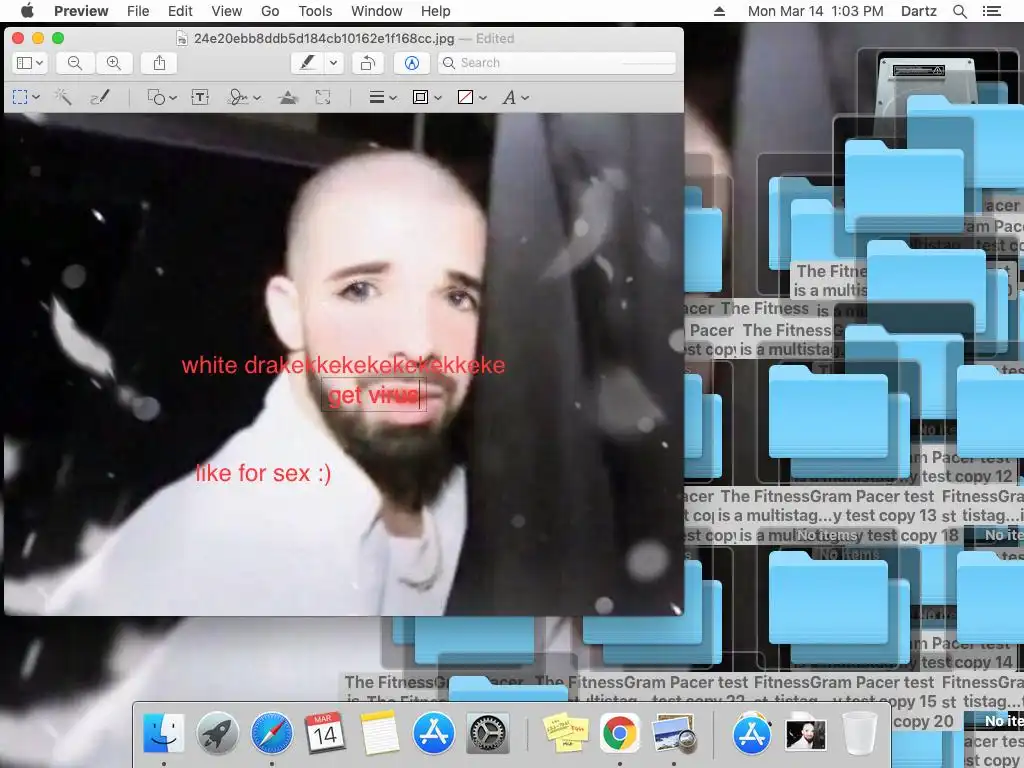Expand the Border Color dropdown arrow

click(x=438, y=97)
